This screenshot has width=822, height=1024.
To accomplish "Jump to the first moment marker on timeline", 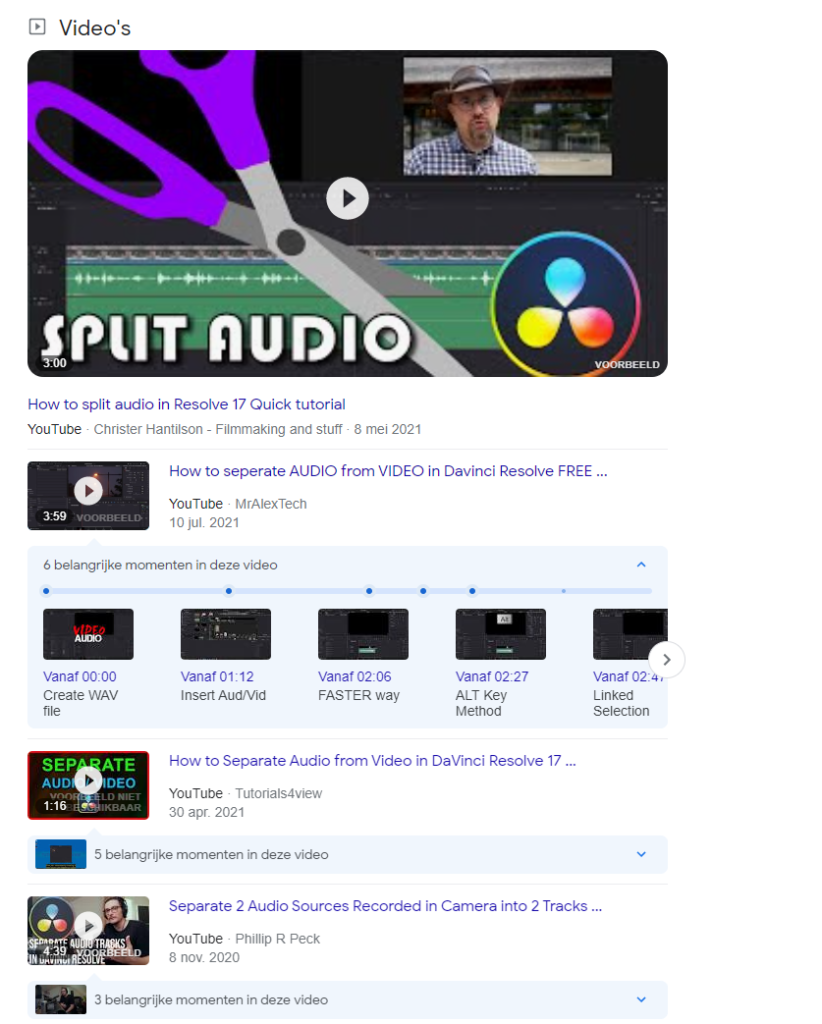I will tap(46, 591).
